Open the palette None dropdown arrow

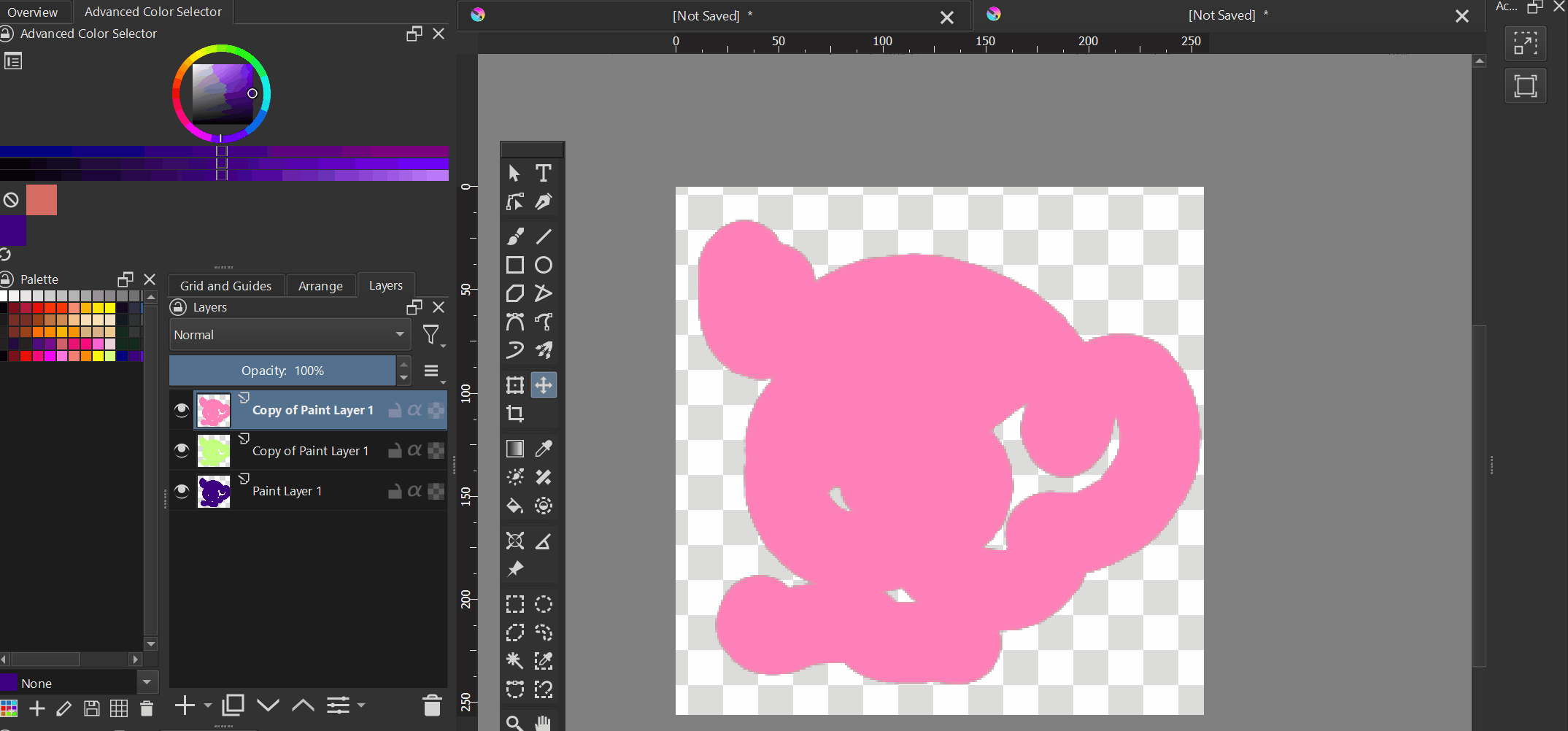(x=147, y=683)
